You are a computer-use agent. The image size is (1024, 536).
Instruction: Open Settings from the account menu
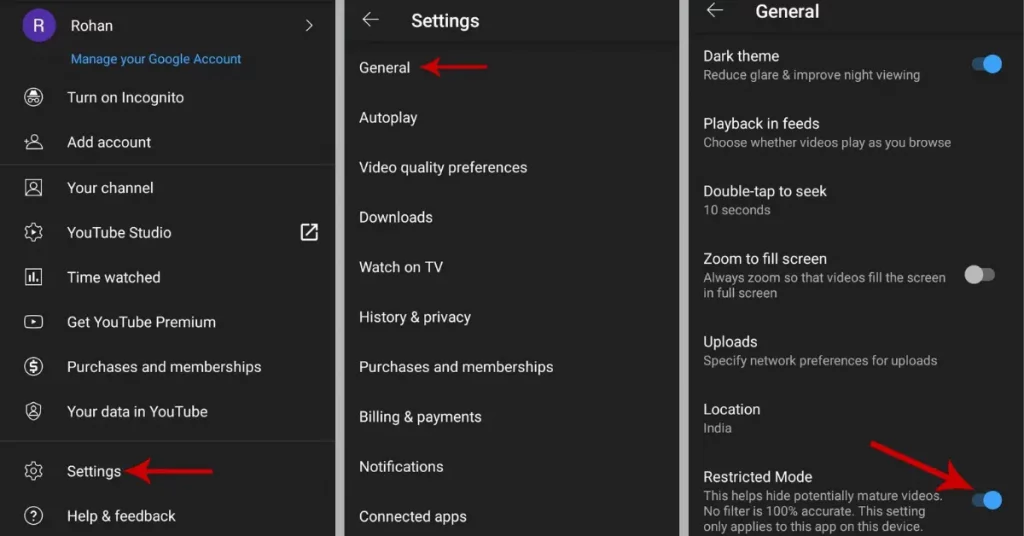click(x=93, y=471)
